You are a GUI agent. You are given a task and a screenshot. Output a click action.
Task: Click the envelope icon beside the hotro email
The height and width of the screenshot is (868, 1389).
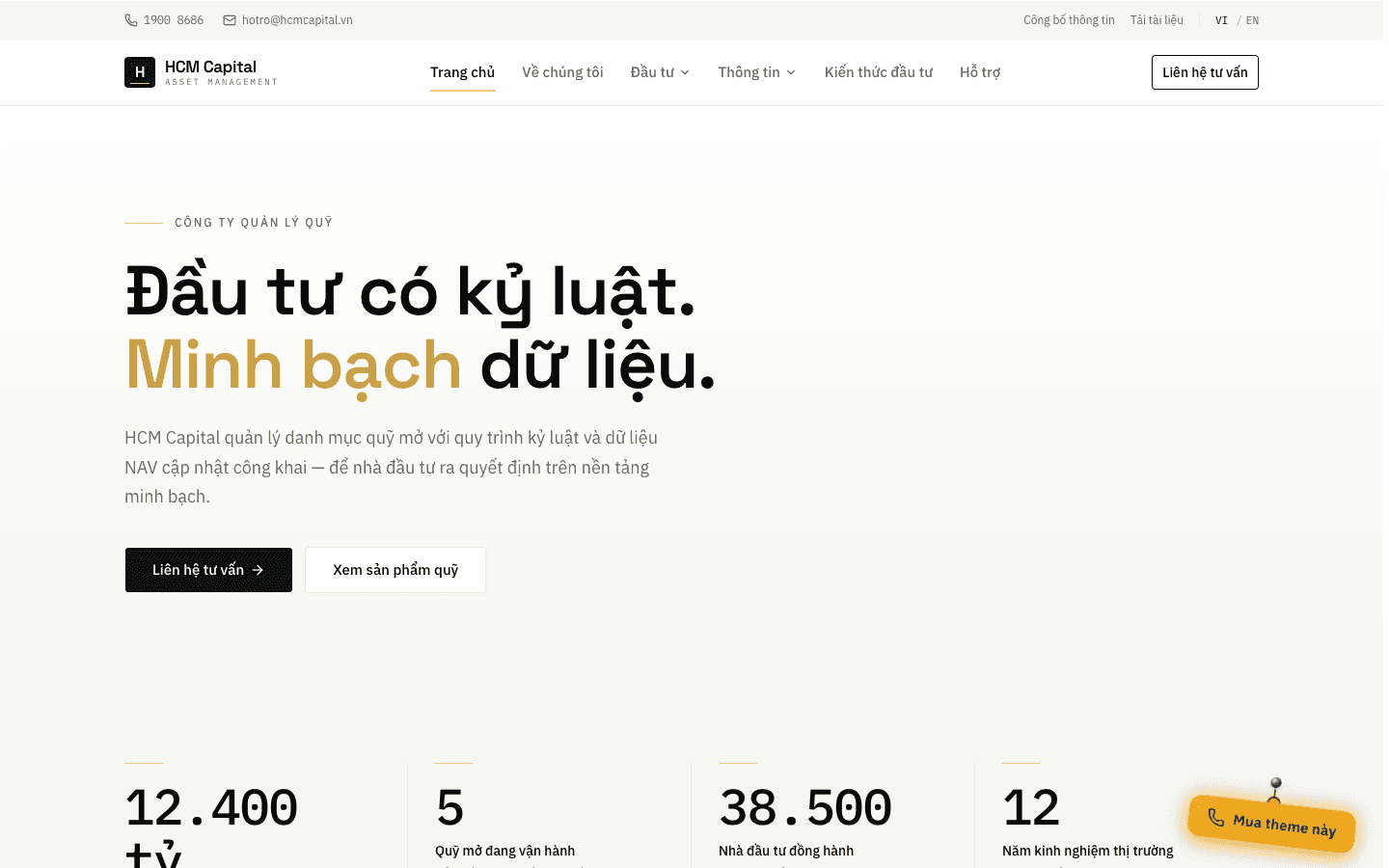pyautogui.click(x=230, y=20)
